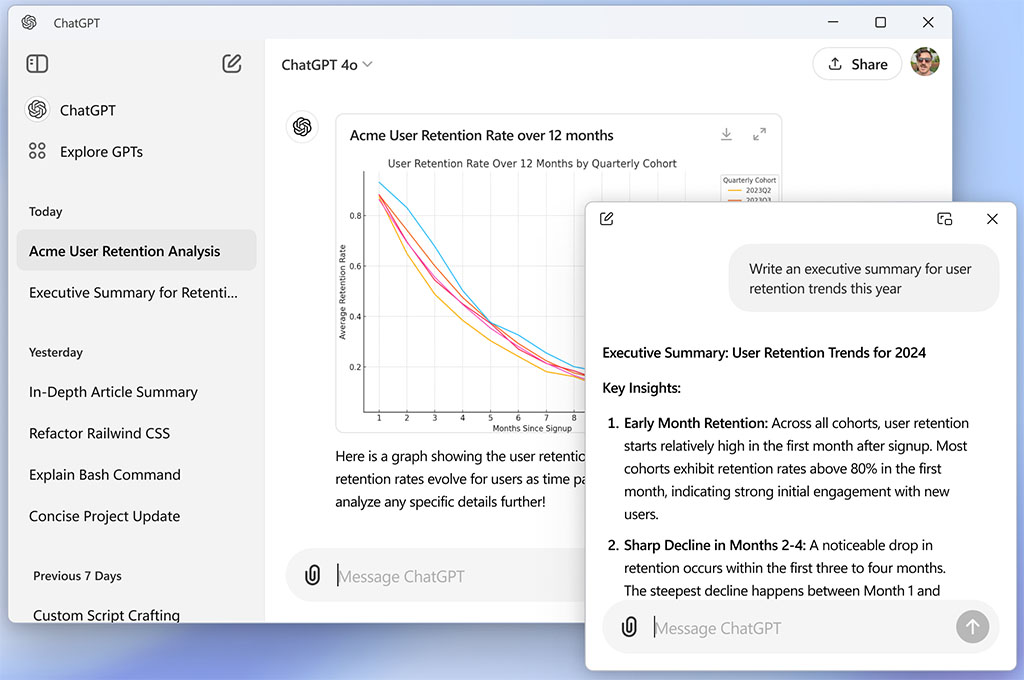Focus companion window message input
1024x680 pixels.
coord(800,628)
